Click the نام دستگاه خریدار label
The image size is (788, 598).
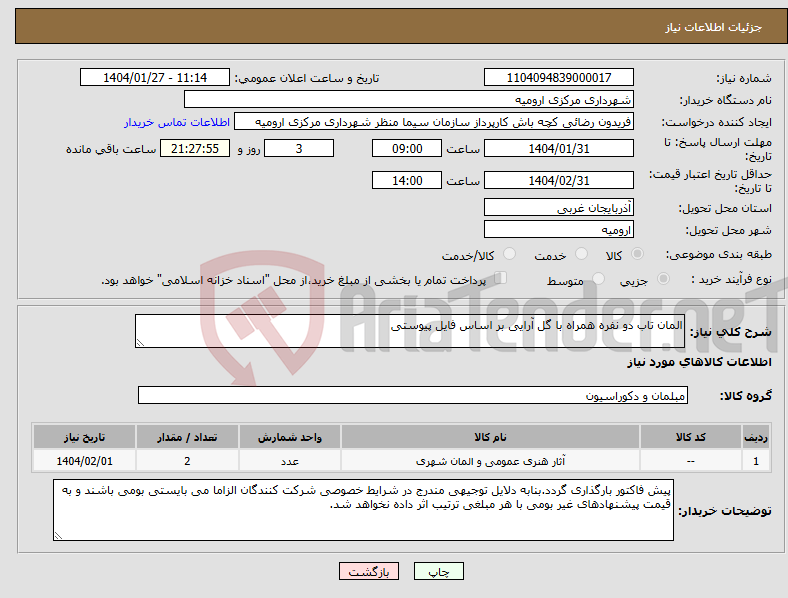pos(726,100)
